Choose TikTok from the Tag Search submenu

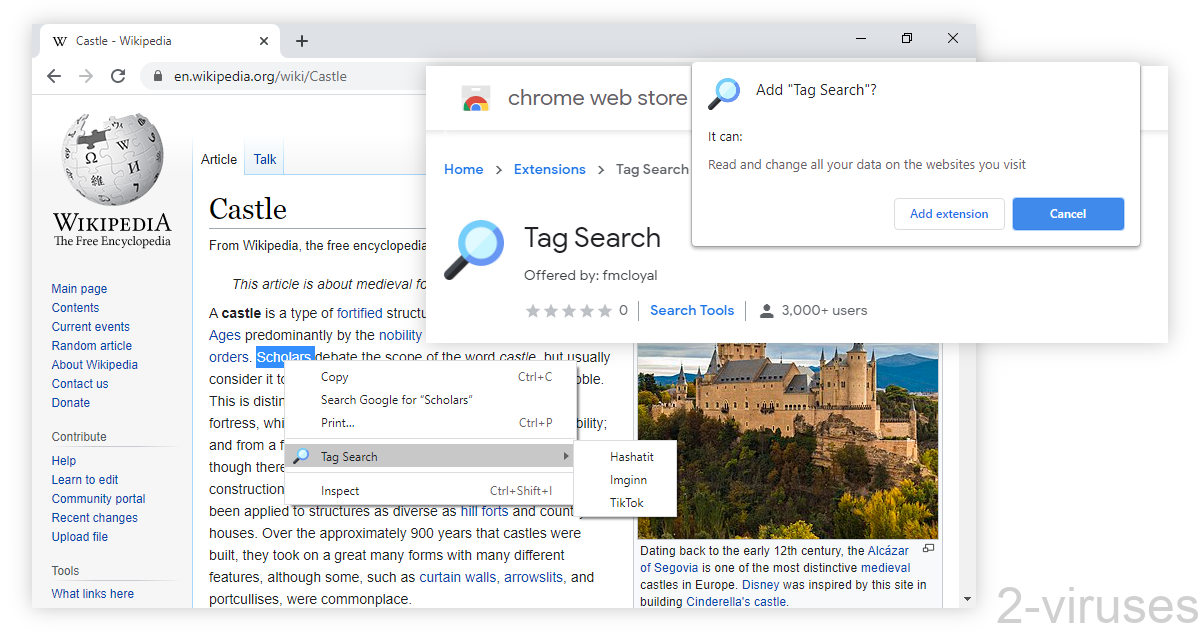point(628,503)
